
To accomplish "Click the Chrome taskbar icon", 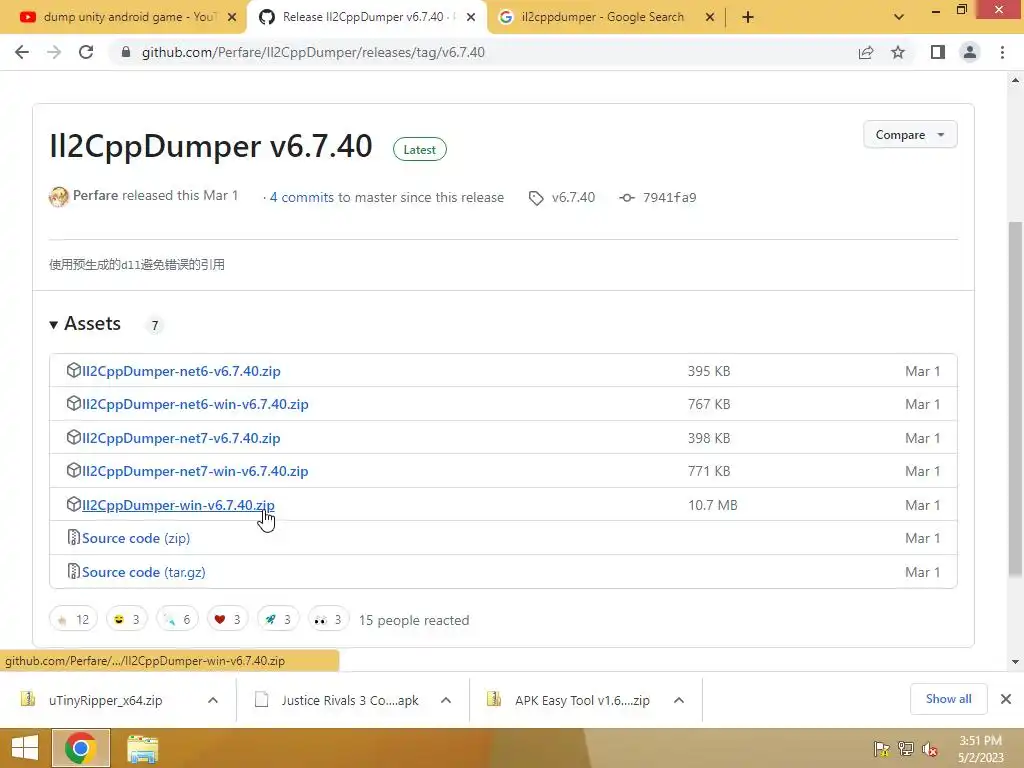I will tap(81, 748).
